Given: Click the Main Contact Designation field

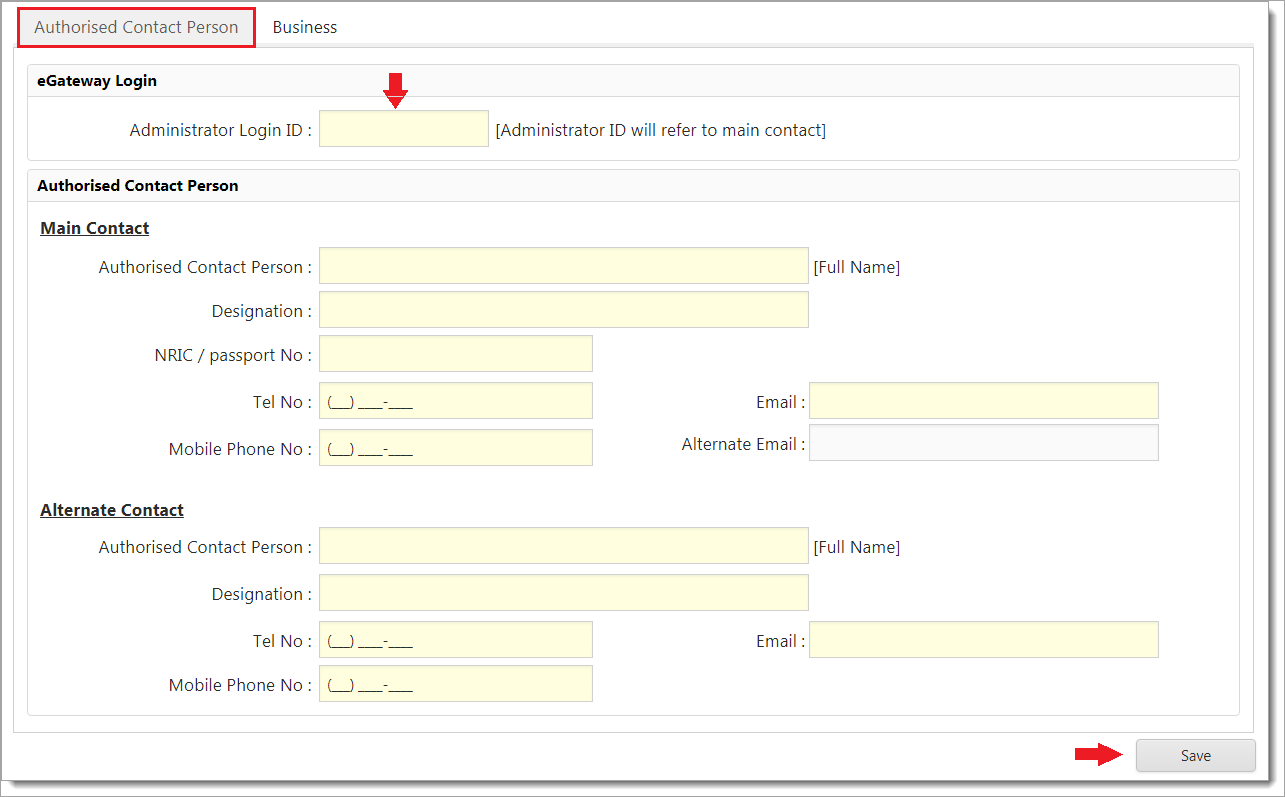Looking at the screenshot, I should pyautogui.click(x=563, y=310).
